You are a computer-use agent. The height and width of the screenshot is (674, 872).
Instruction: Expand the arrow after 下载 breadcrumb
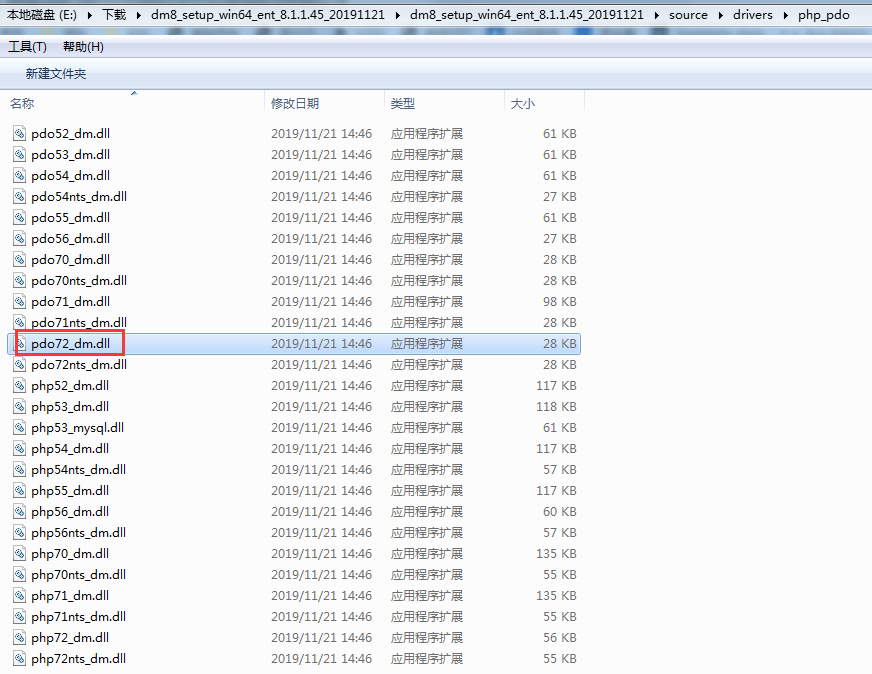[139, 16]
